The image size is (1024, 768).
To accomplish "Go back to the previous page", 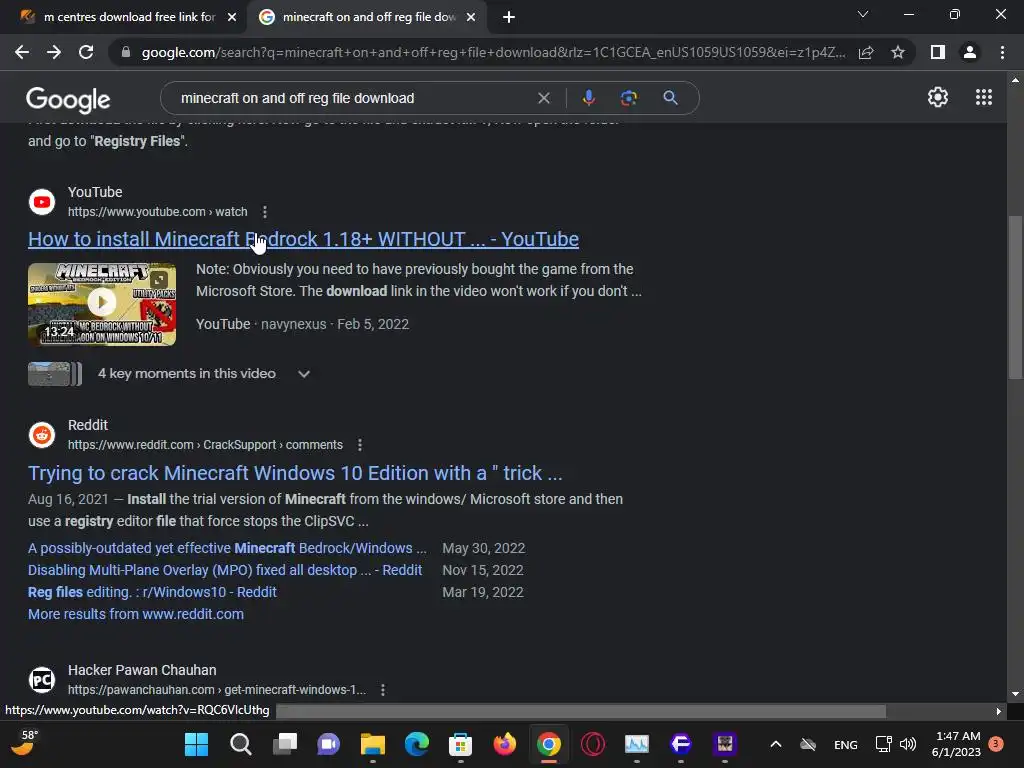I will tap(22, 52).
